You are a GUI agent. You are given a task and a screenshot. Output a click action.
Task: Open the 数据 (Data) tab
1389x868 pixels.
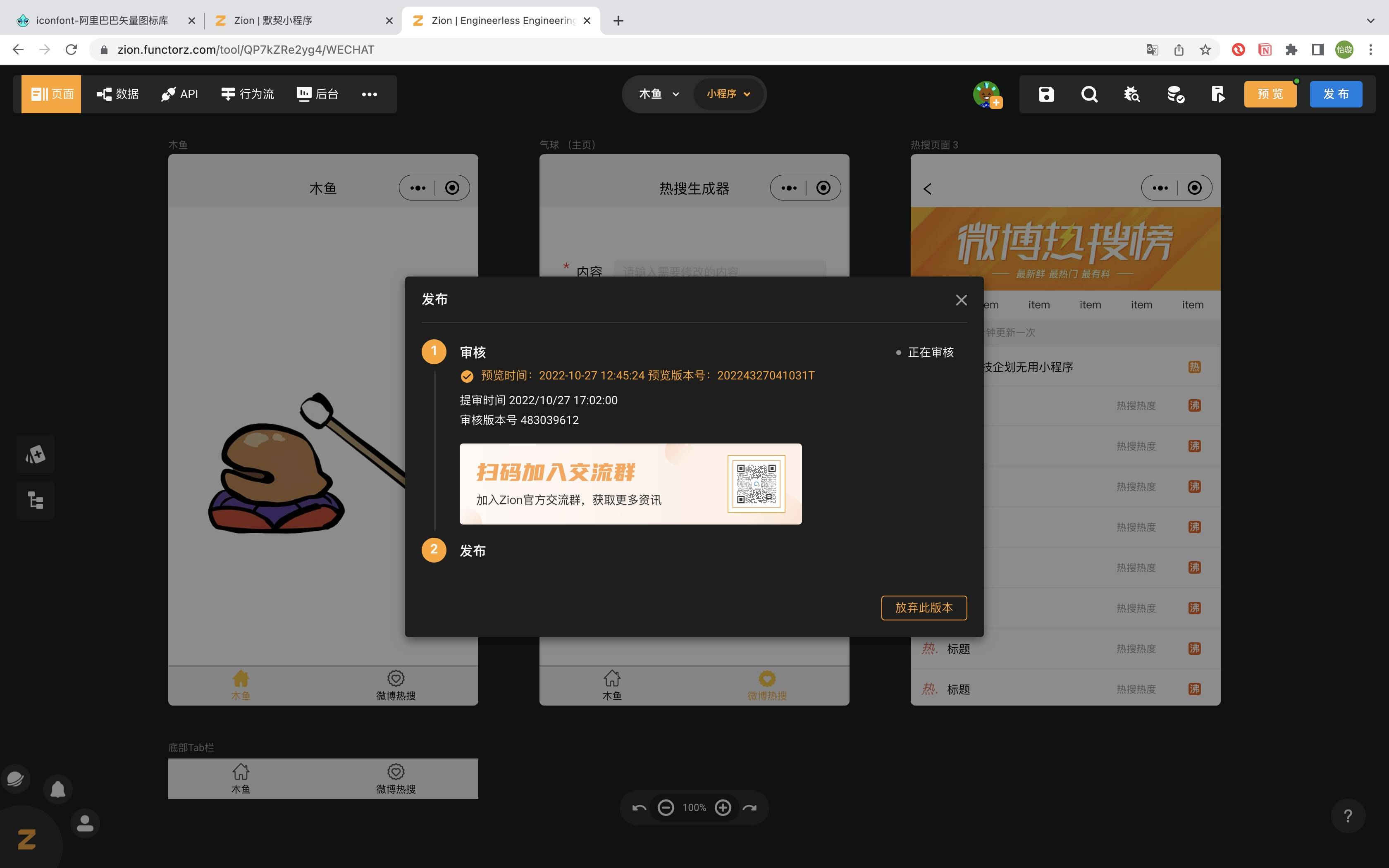[x=118, y=94]
